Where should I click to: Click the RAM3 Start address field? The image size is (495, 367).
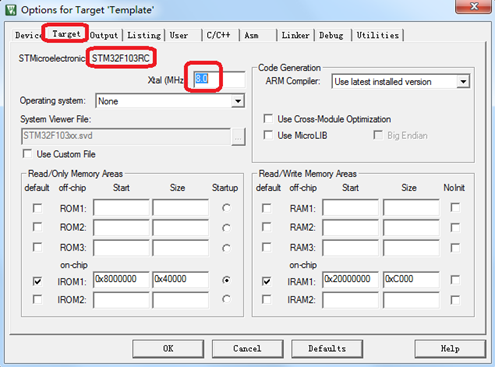click(x=350, y=248)
